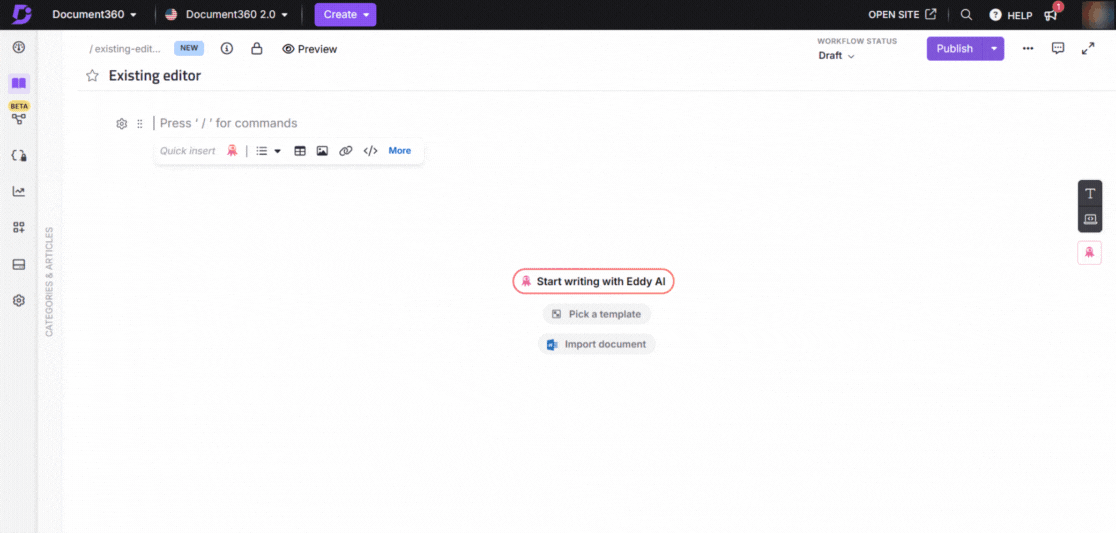Open the Publish dropdown arrow
1116x533 pixels.
pos(994,48)
